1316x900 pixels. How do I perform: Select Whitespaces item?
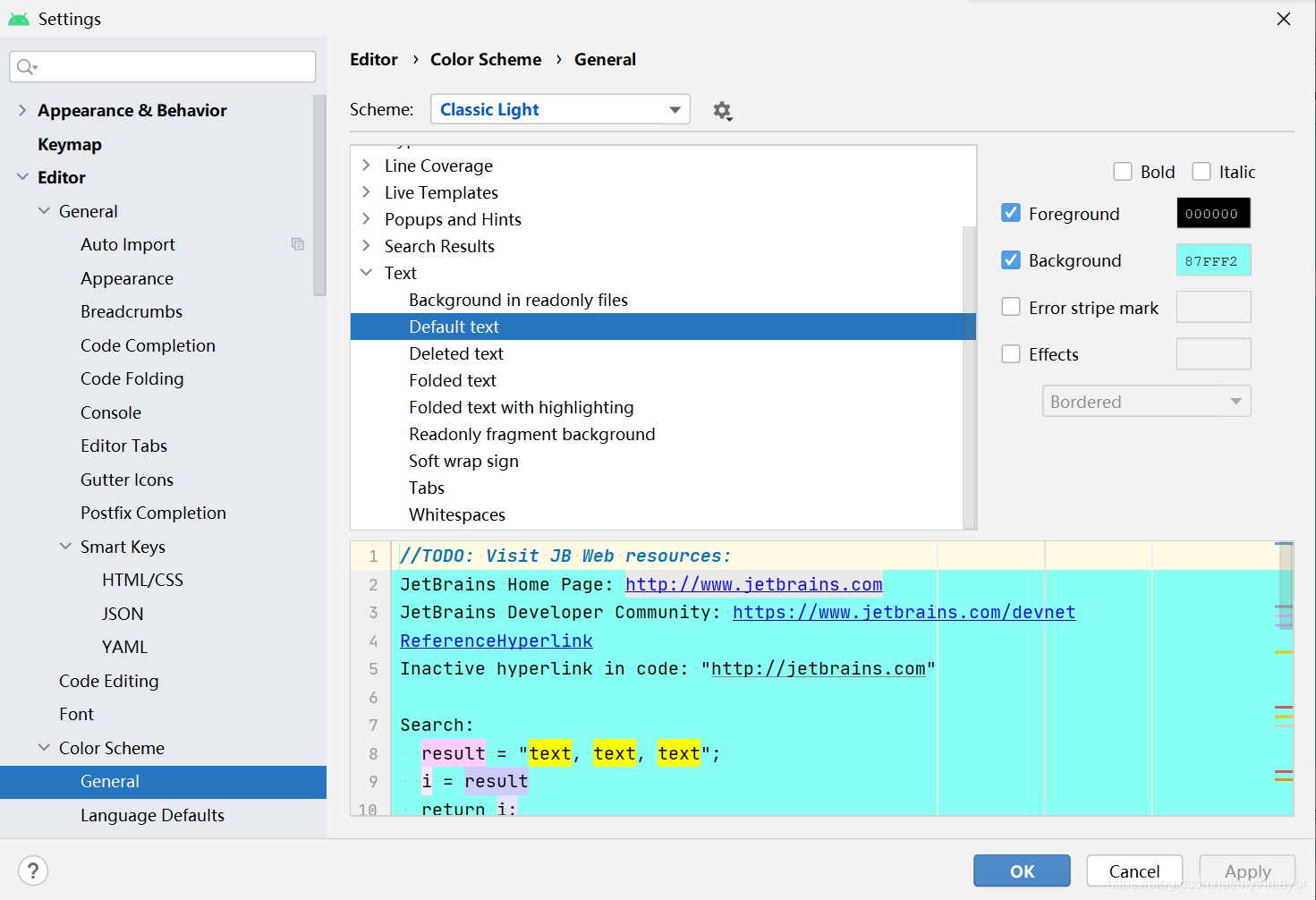[457, 514]
